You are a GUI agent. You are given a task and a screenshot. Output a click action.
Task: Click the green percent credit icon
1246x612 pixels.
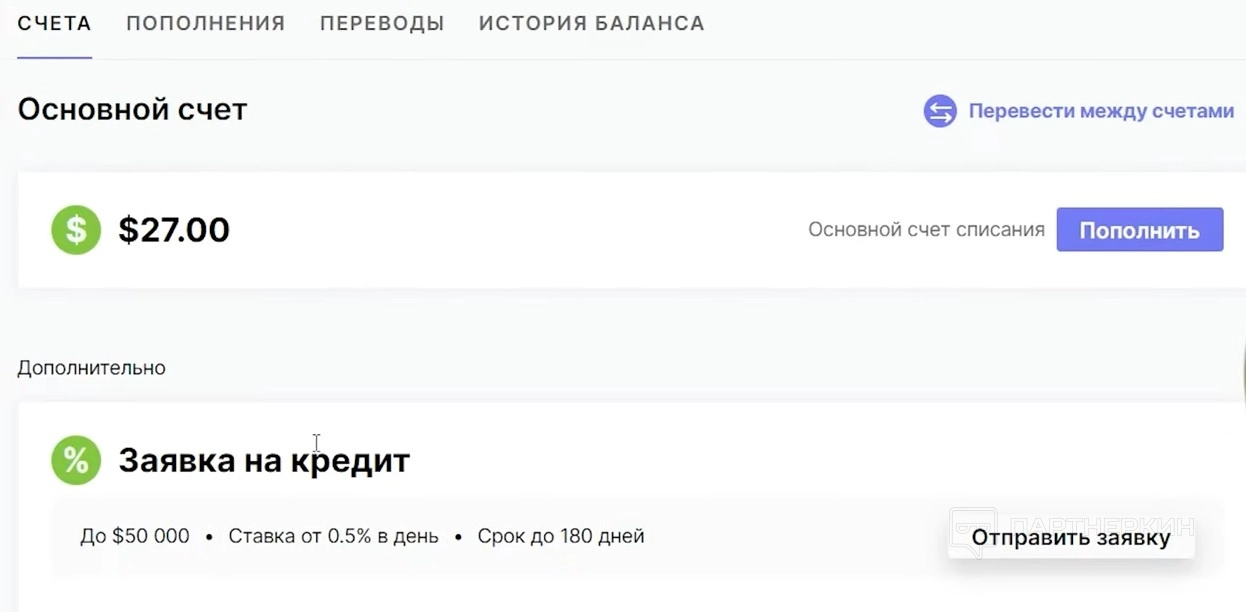tap(76, 460)
